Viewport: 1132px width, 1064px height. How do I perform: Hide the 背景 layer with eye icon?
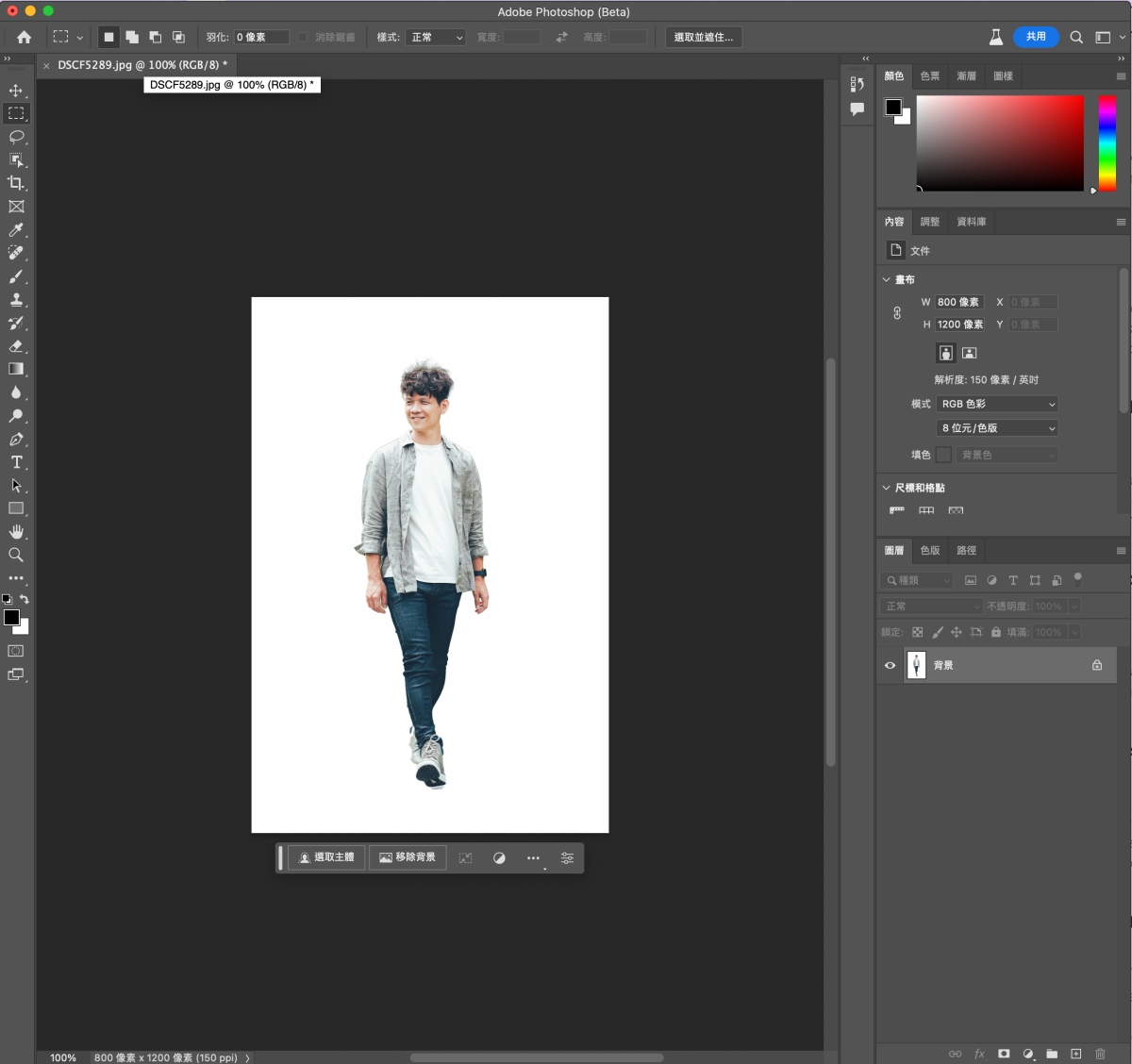click(x=890, y=665)
